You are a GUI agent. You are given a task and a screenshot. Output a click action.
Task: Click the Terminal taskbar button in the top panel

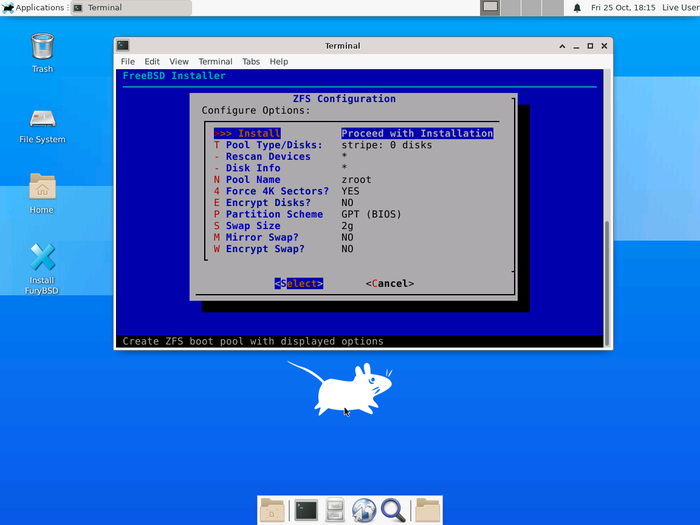click(x=131, y=8)
